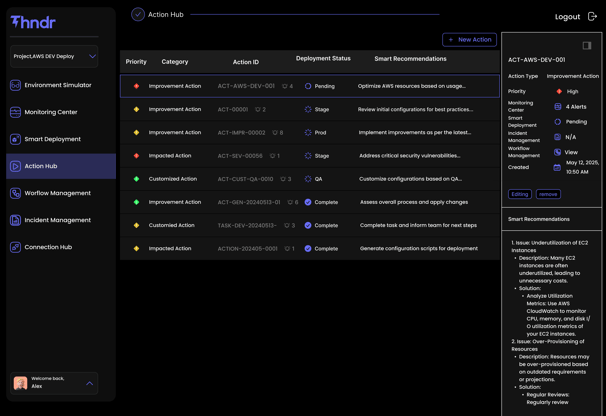Click Smart Recommendations panel heading
The height and width of the screenshot is (416, 606).
539,219
